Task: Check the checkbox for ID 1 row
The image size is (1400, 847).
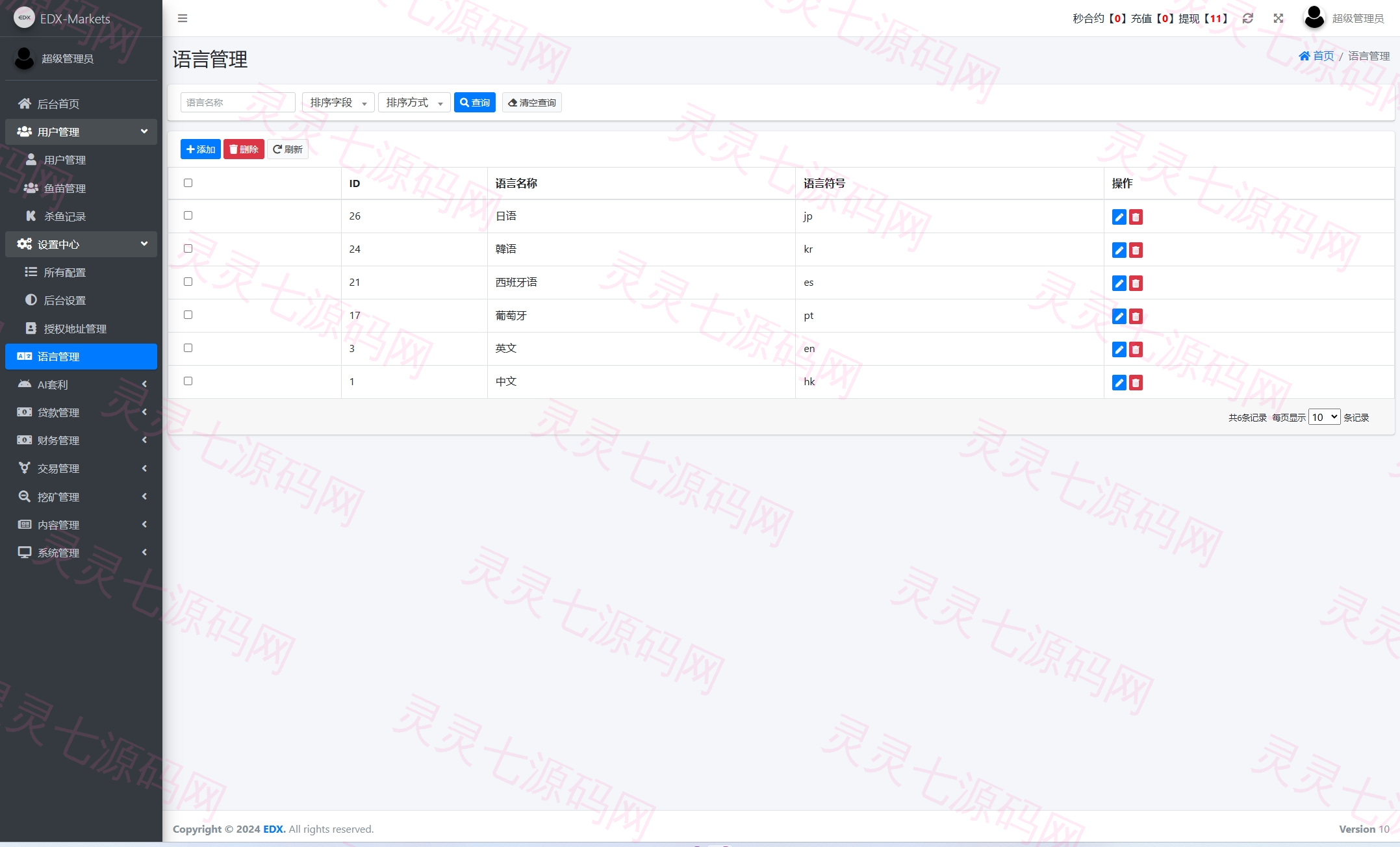Action: [188, 381]
